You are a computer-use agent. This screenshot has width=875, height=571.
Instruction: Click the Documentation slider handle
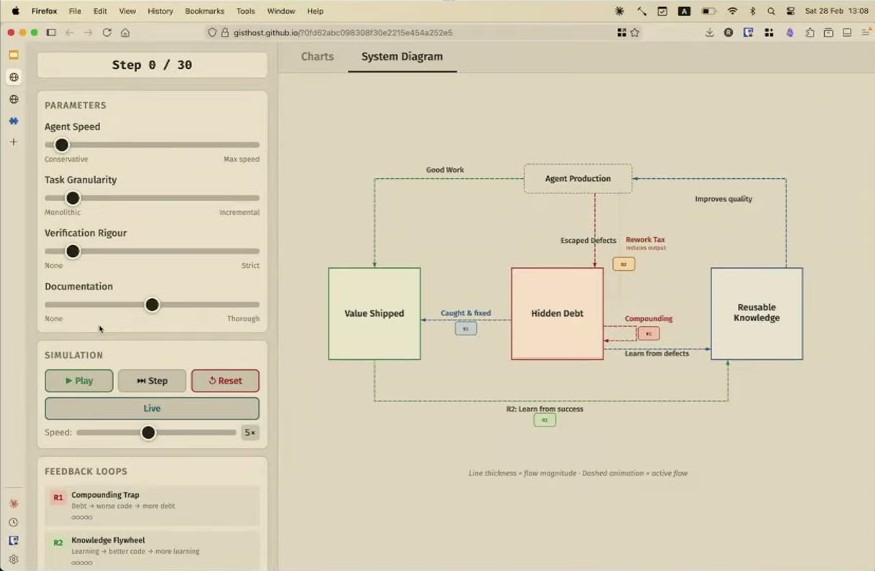[x=152, y=305]
